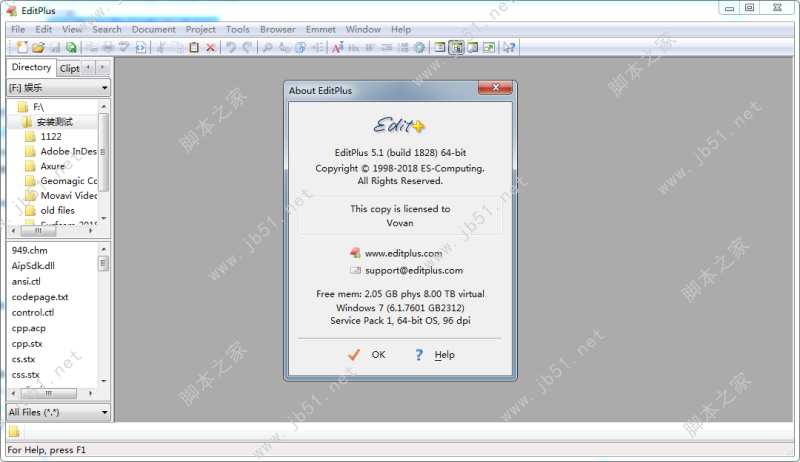Click the Redo arrow icon
The image size is (800, 462).
[x=247, y=47]
